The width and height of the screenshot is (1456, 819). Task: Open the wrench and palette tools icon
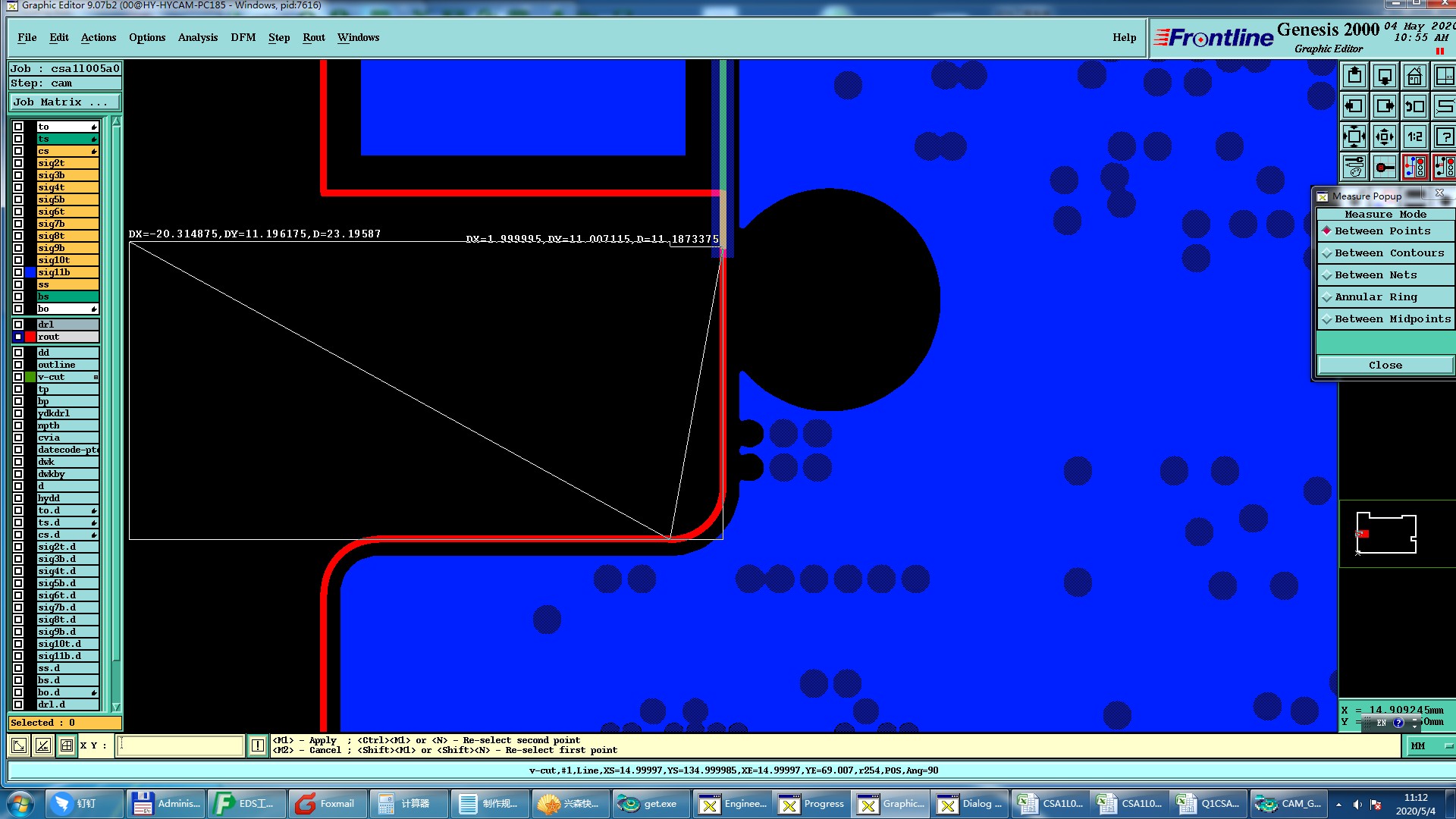pos(1354,167)
